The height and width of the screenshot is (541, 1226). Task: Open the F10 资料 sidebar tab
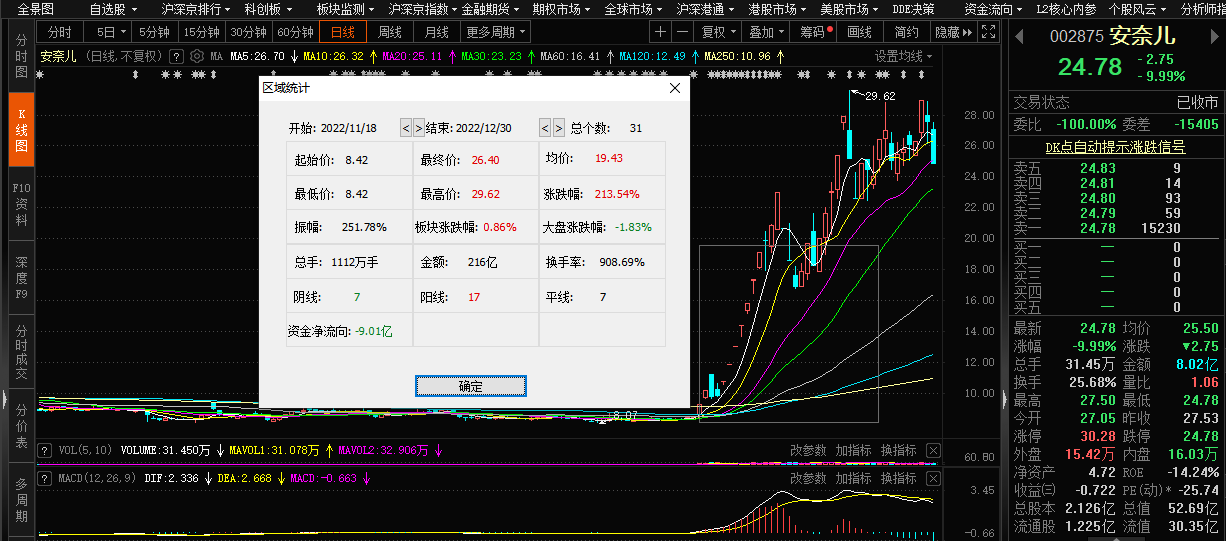click(21, 204)
